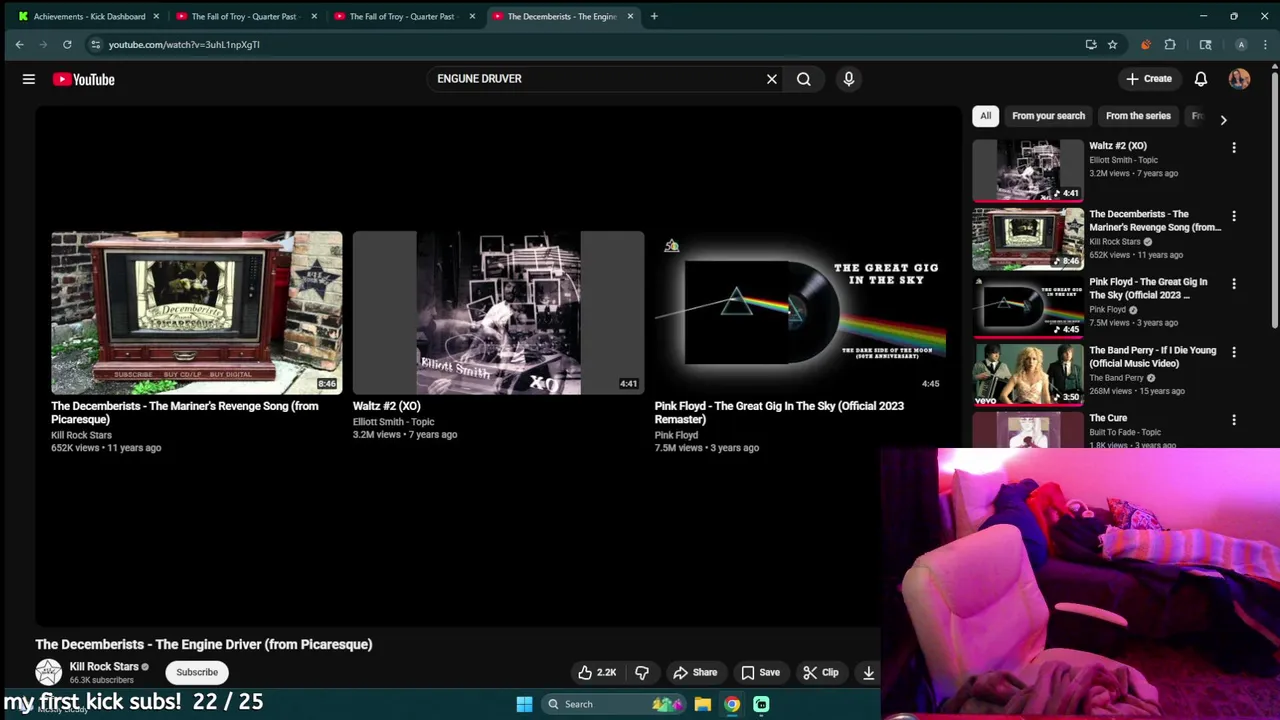The image size is (1280, 720).
Task: Click the Chrome icon in taskbar
Action: [732, 704]
